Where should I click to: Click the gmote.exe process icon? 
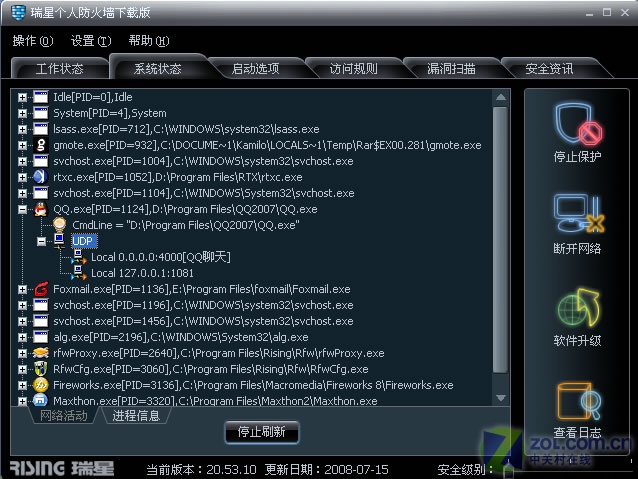[x=41, y=145]
